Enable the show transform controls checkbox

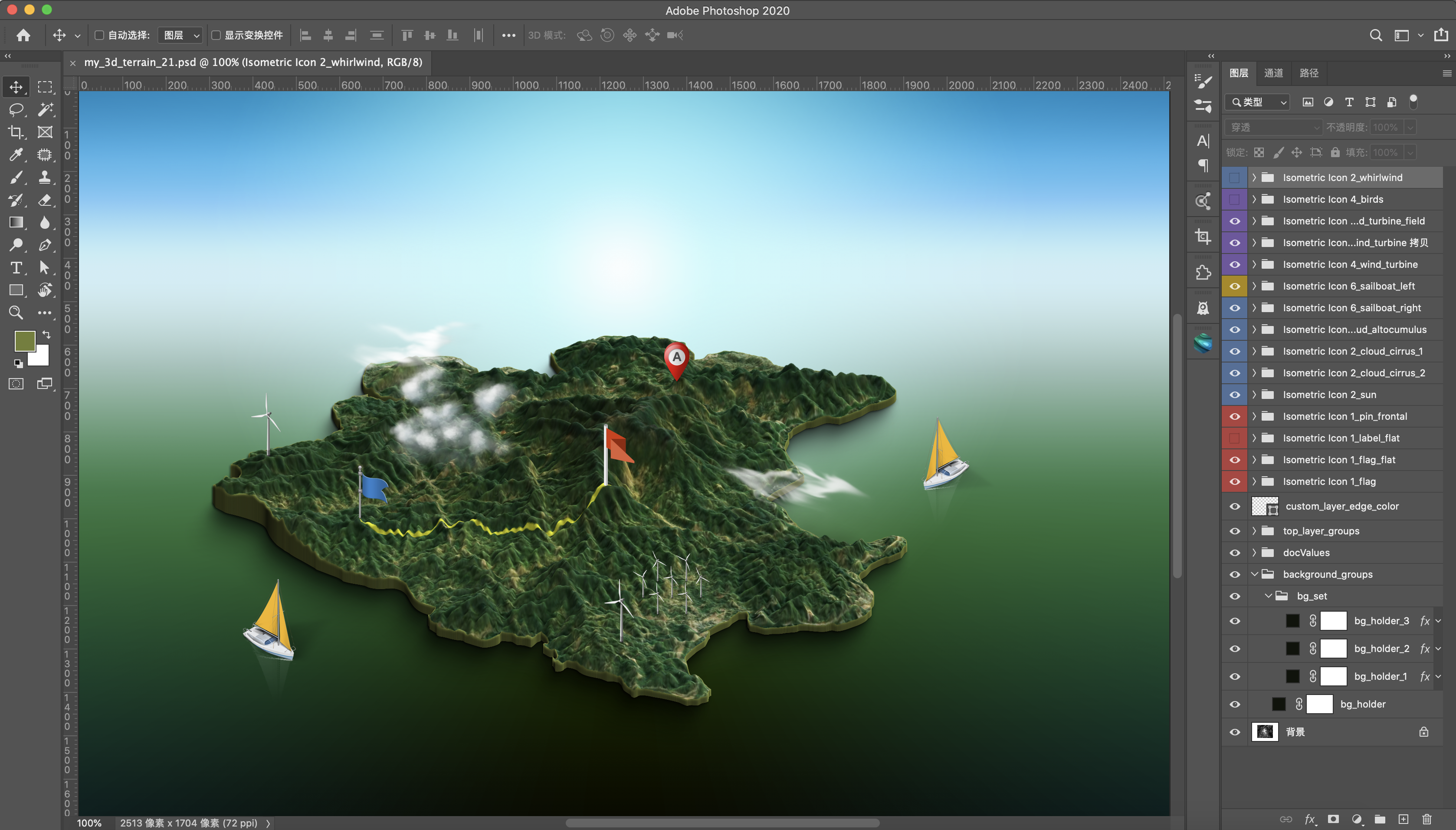pyautogui.click(x=216, y=35)
